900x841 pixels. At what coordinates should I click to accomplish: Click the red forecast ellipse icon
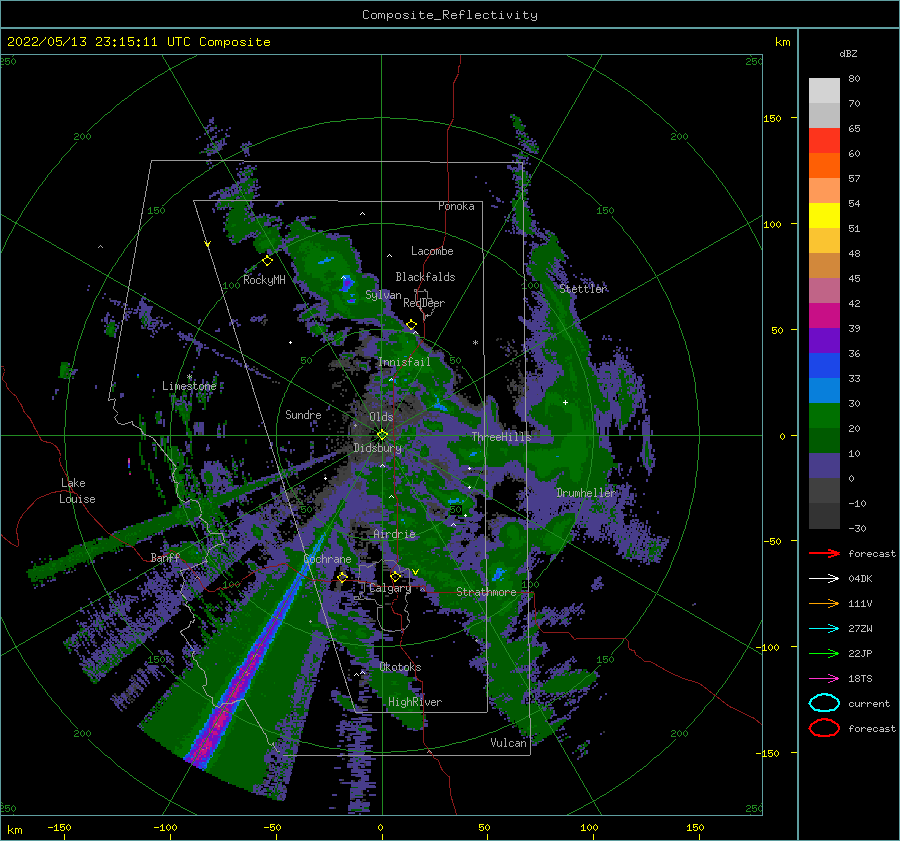coord(824,728)
